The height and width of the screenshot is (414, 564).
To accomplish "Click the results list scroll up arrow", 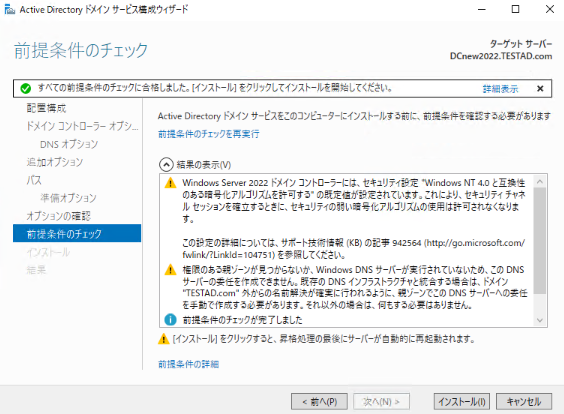I will 540,182.
